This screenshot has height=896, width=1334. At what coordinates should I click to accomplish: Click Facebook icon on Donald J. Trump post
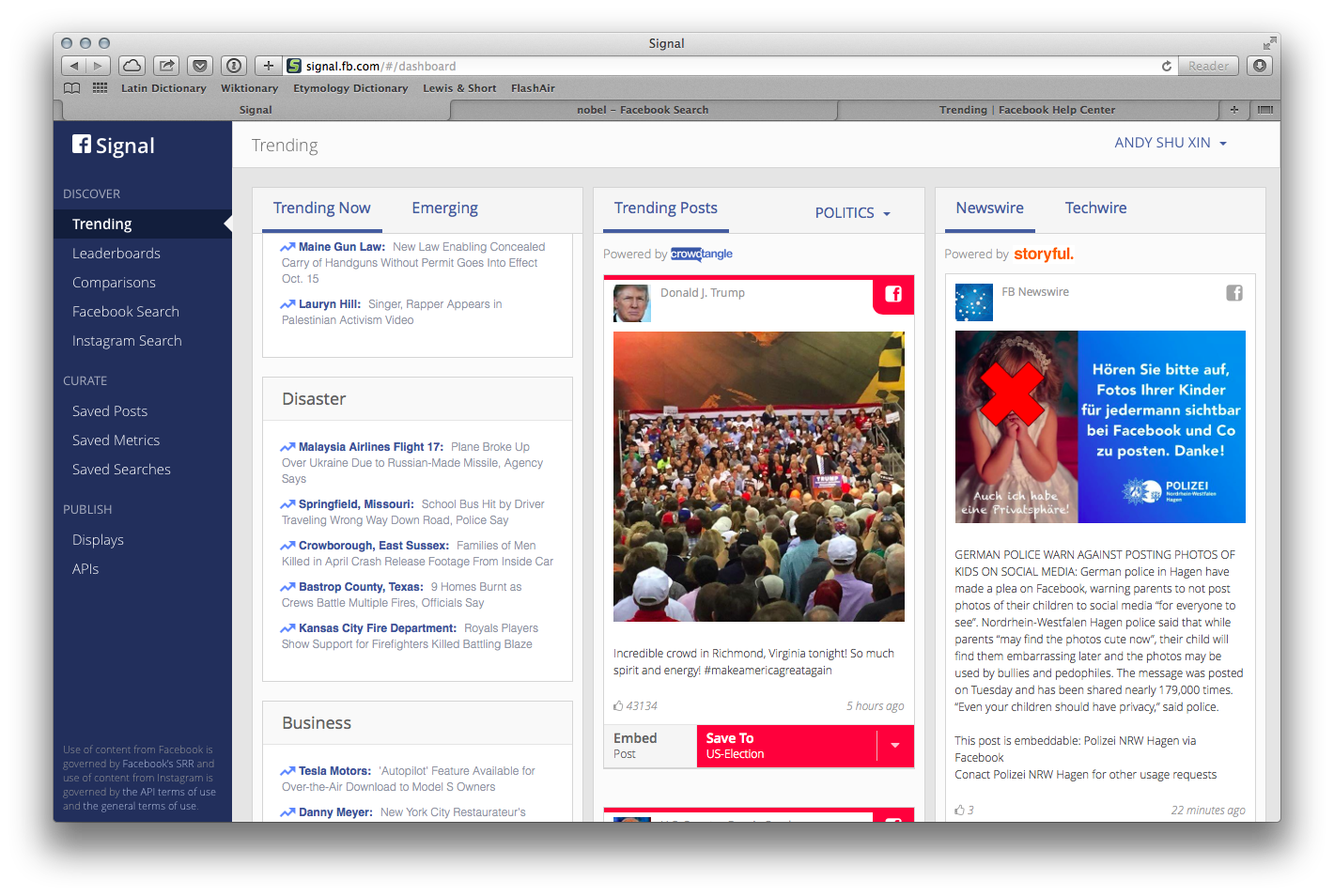tap(893, 294)
